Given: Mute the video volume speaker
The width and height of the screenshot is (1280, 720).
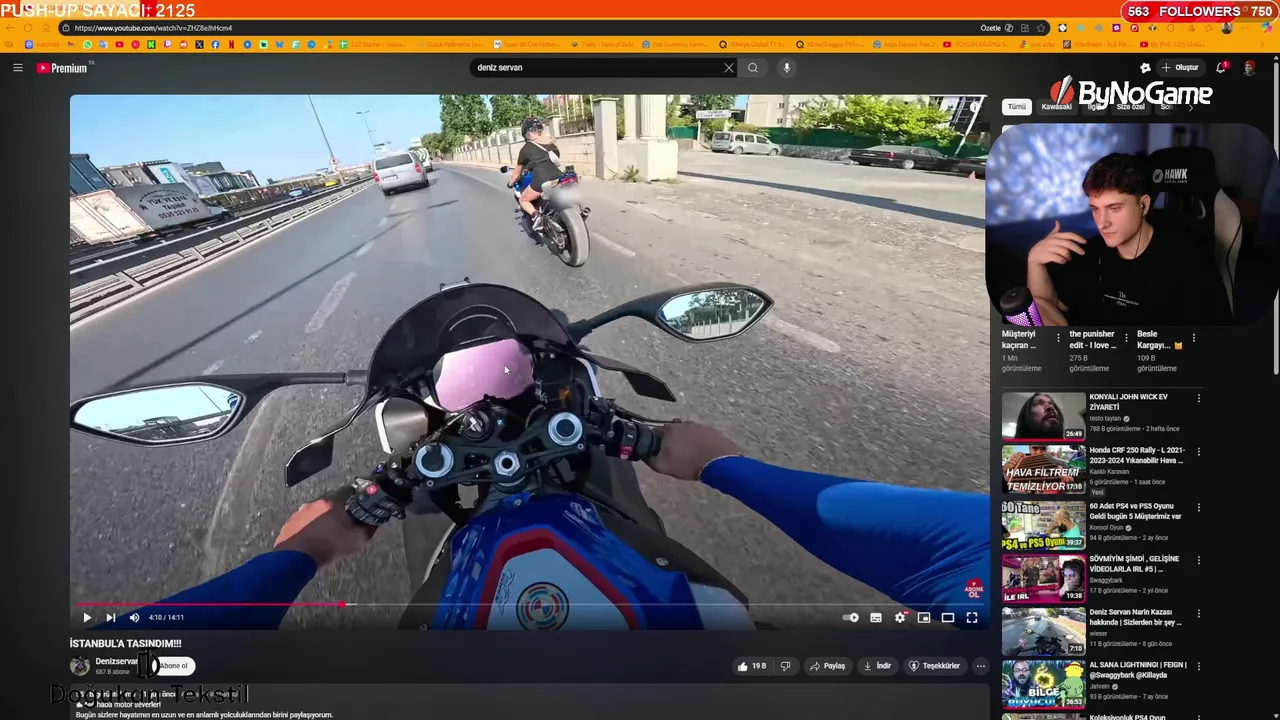Looking at the screenshot, I should pos(134,618).
